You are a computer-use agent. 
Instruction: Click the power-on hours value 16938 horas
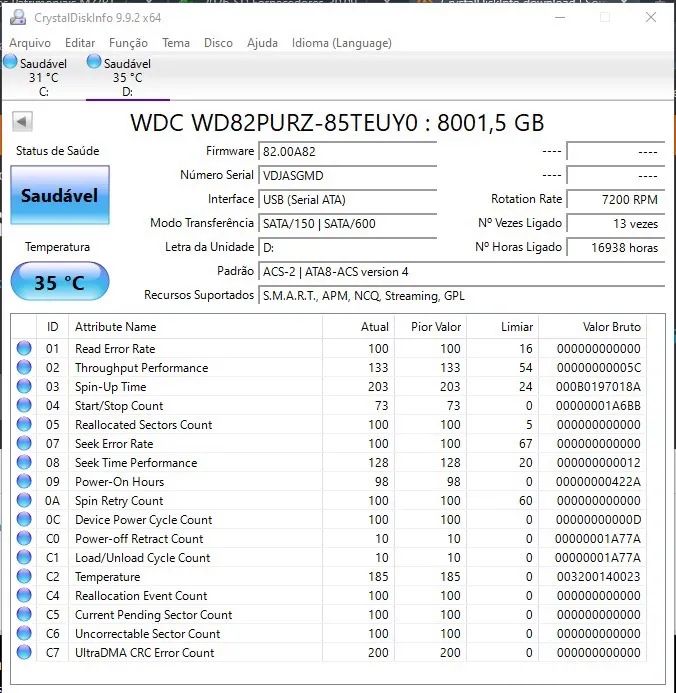(616, 247)
